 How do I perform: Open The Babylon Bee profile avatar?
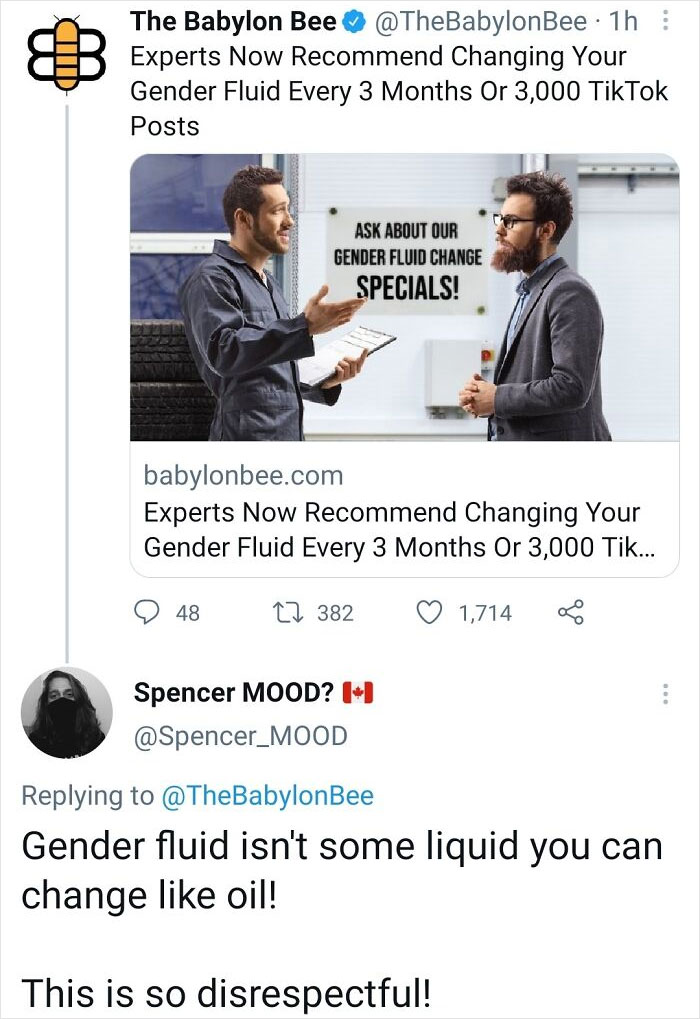pos(65,53)
